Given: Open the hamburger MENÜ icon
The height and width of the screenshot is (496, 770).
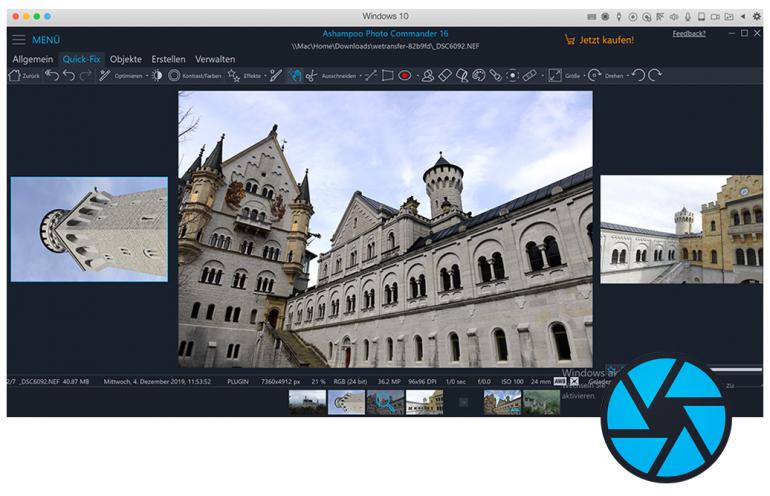Looking at the screenshot, I should (19, 40).
